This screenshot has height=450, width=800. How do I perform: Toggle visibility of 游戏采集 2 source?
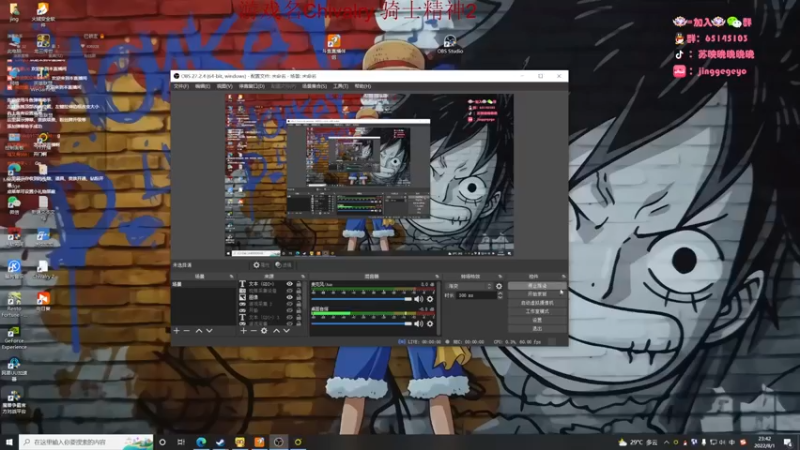pos(289,304)
